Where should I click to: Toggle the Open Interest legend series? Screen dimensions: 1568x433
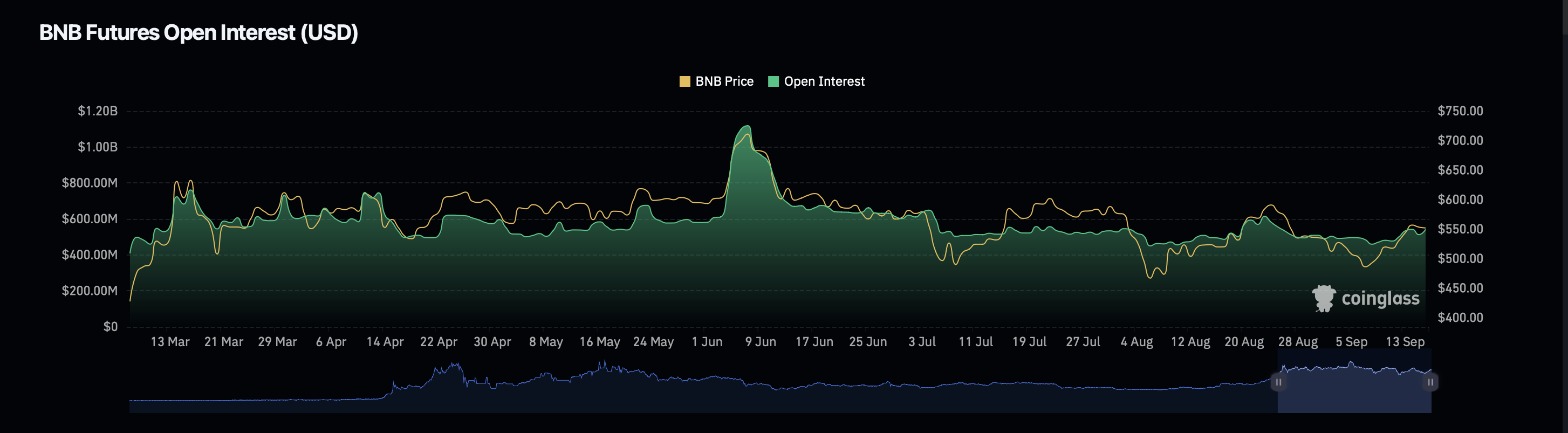816,81
